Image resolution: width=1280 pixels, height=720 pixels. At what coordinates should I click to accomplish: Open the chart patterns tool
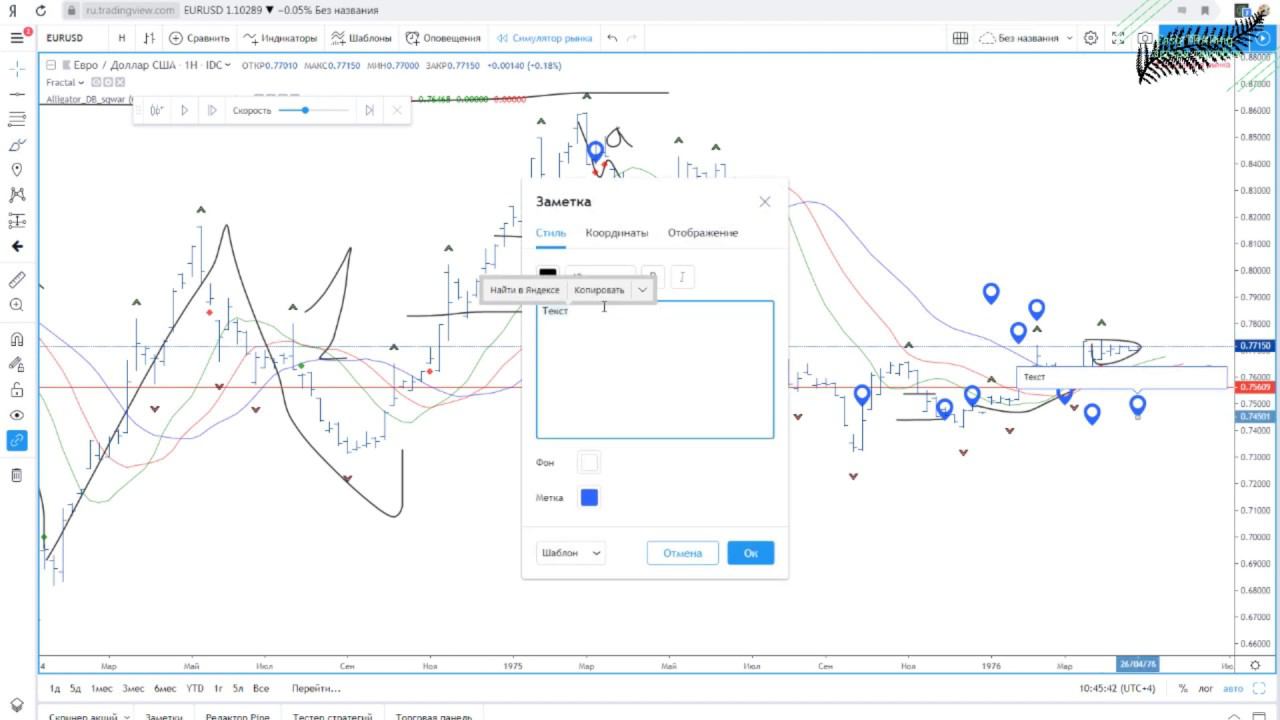coord(17,195)
